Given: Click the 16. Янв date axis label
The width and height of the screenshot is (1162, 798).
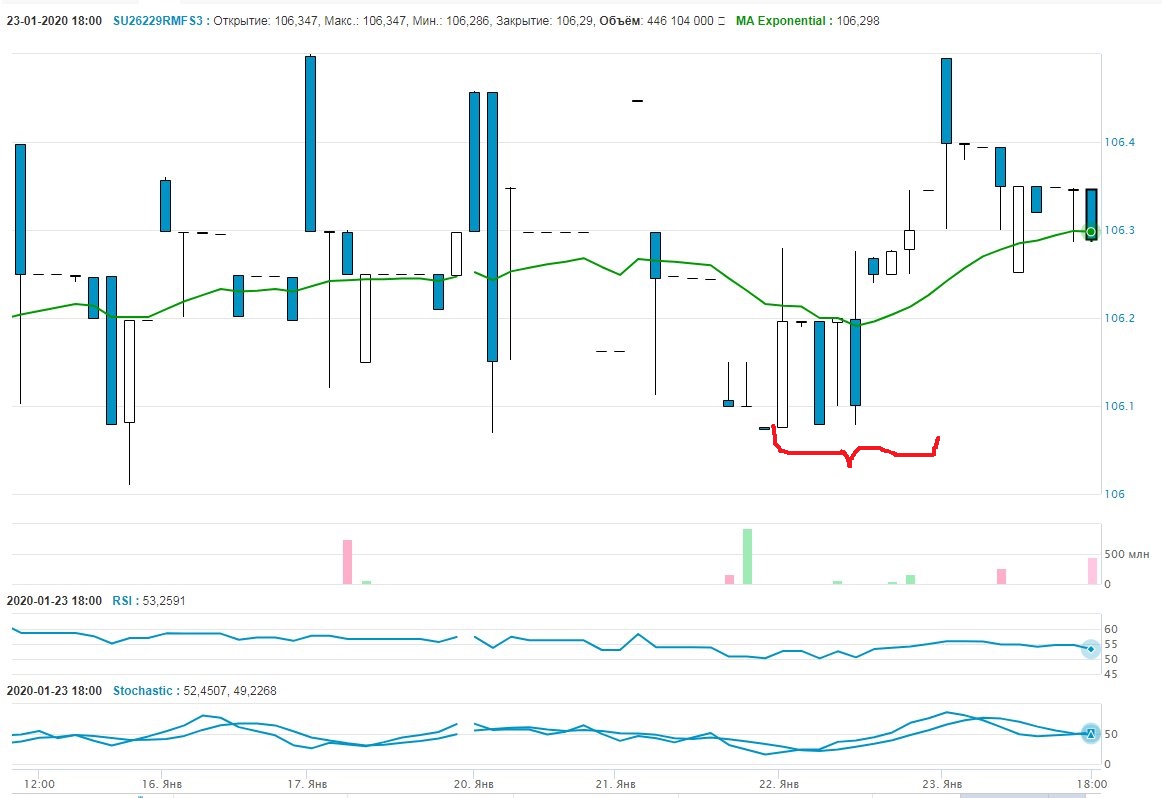Looking at the screenshot, I should point(162,784).
